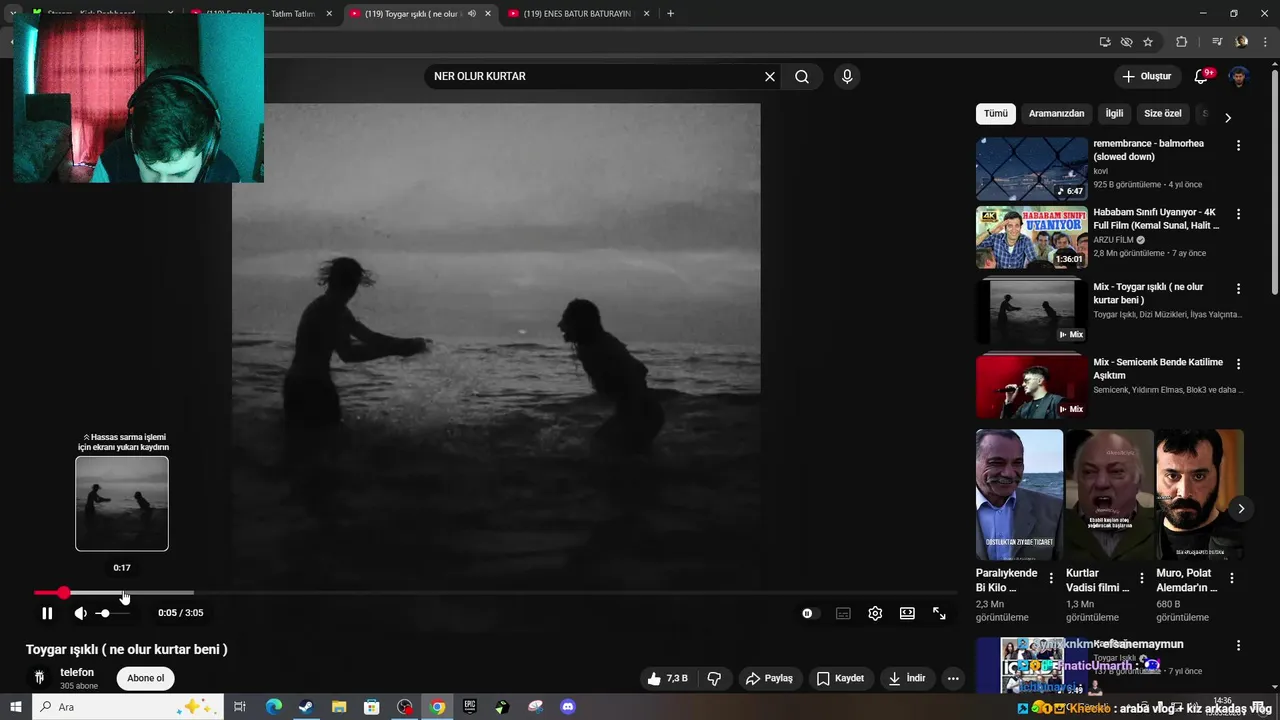Switch to the ENES BATUR BATURAYIN browser tab
Image resolution: width=1280 pixels, height=720 pixels.
[x=579, y=14]
